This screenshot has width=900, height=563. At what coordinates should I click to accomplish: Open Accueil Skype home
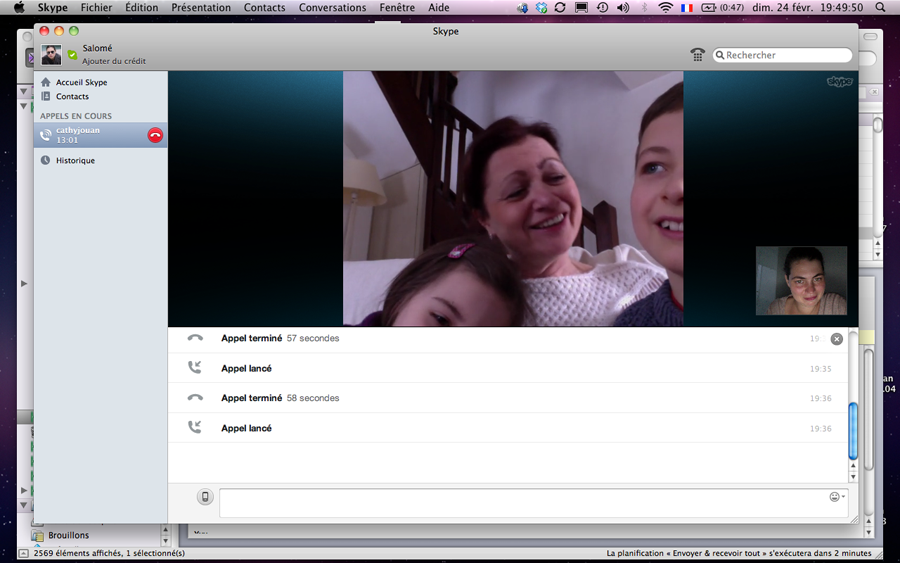pyautogui.click(x=82, y=82)
